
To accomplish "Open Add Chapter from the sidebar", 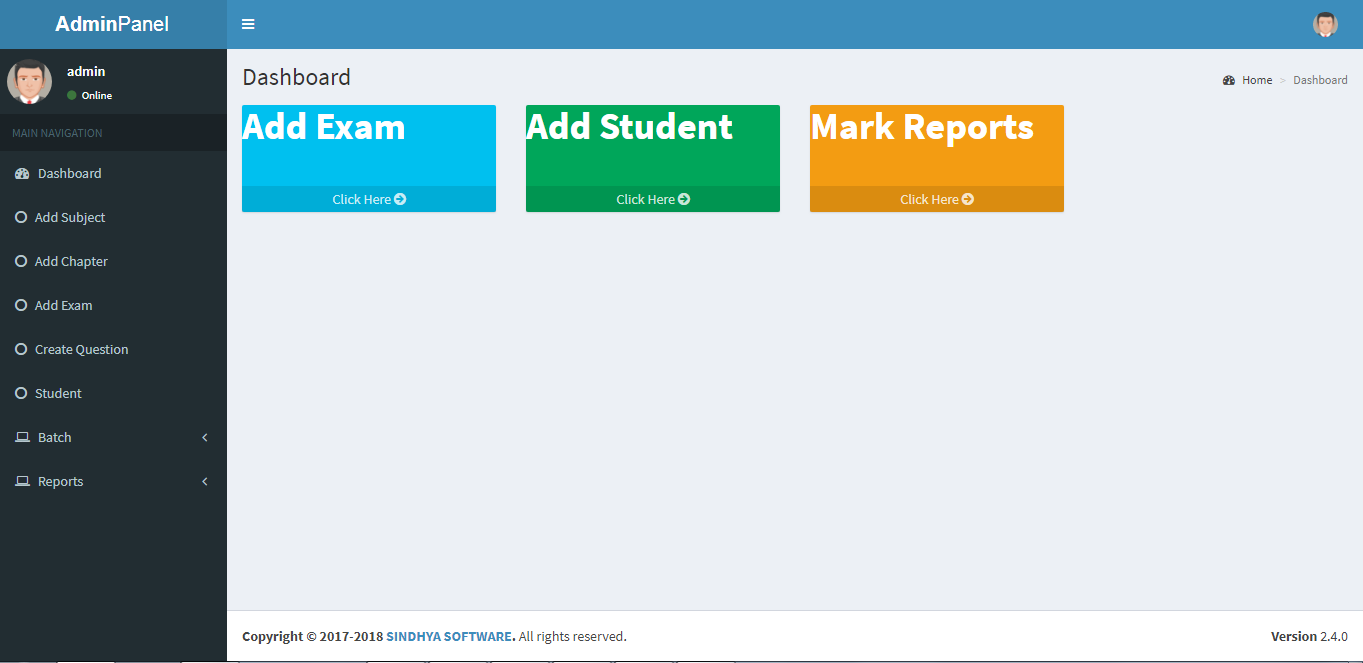I will pos(71,261).
